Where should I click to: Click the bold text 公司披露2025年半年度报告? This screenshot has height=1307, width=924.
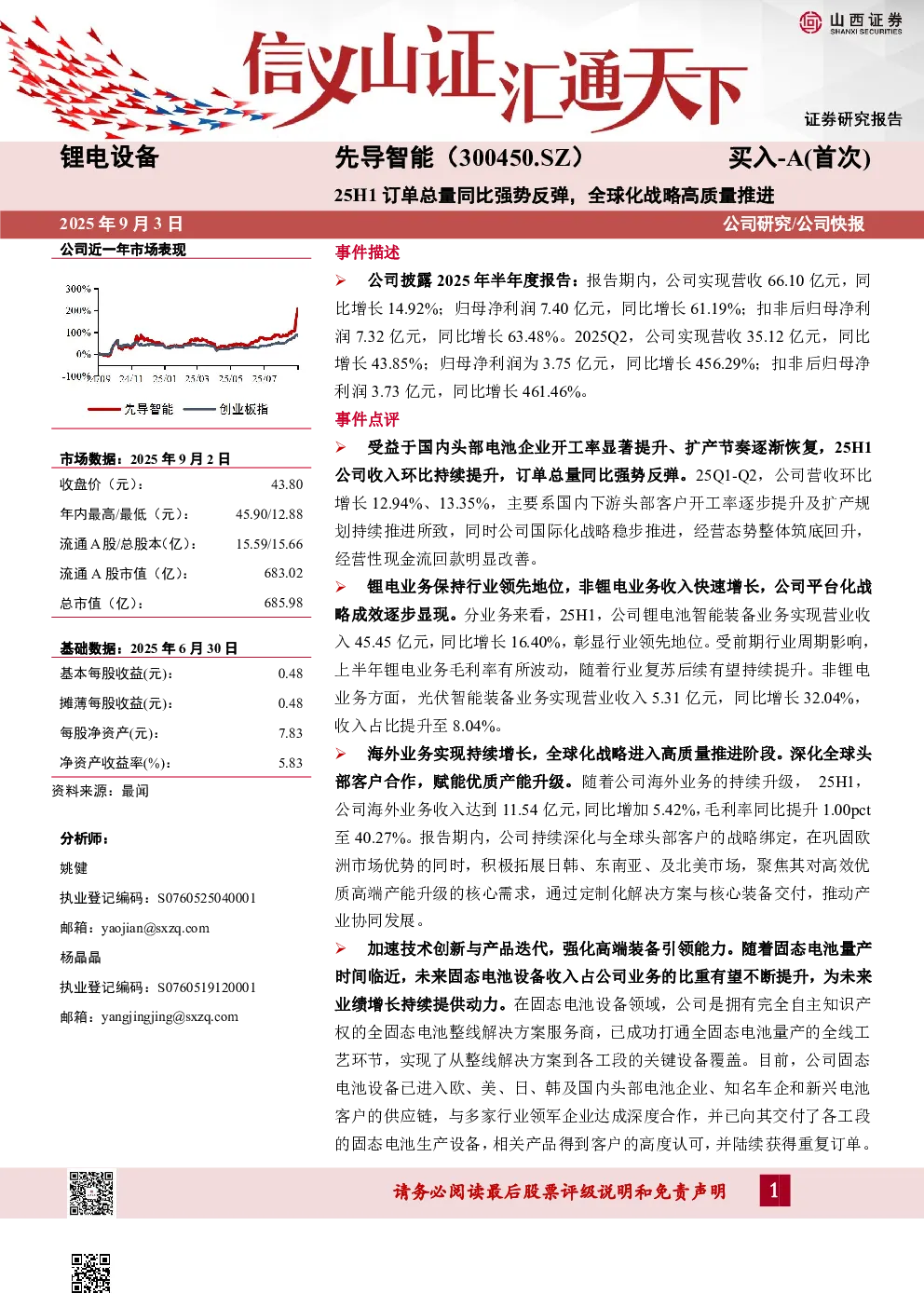pos(472,280)
